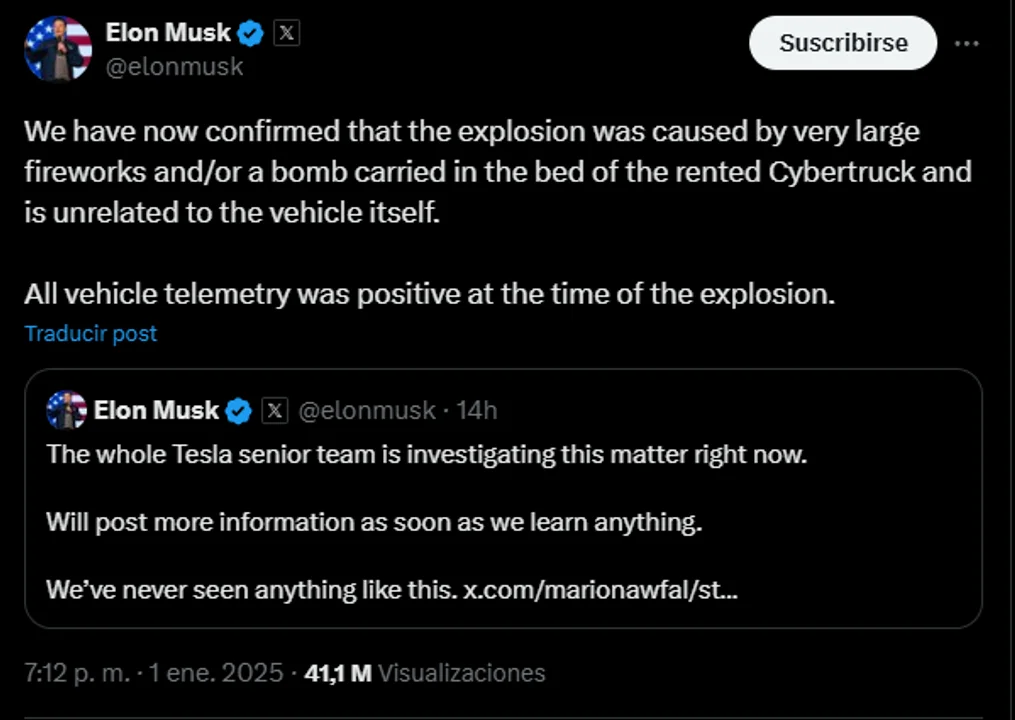
Task: Click the verified badge in the quoted post
Action: 238,410
